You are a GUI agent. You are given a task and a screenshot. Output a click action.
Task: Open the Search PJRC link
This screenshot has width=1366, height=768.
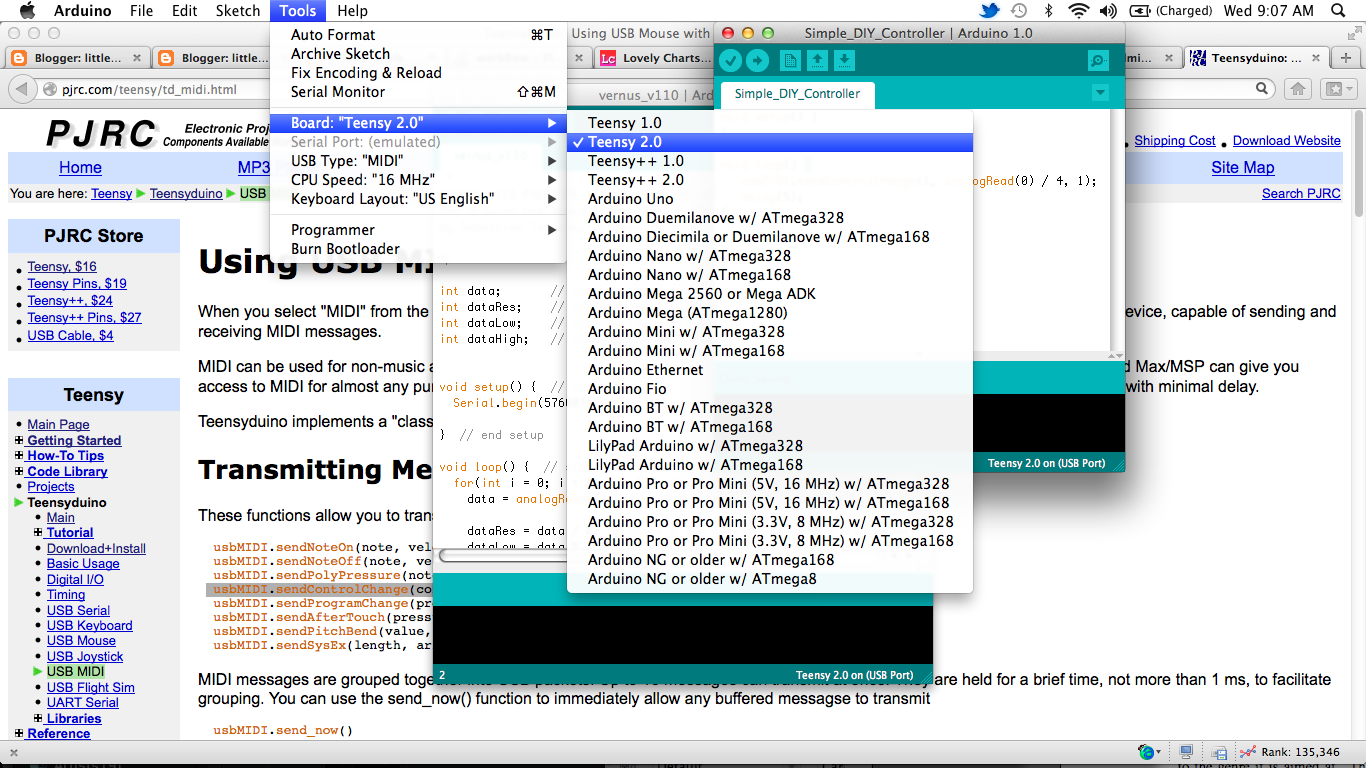coord(1301,194)
